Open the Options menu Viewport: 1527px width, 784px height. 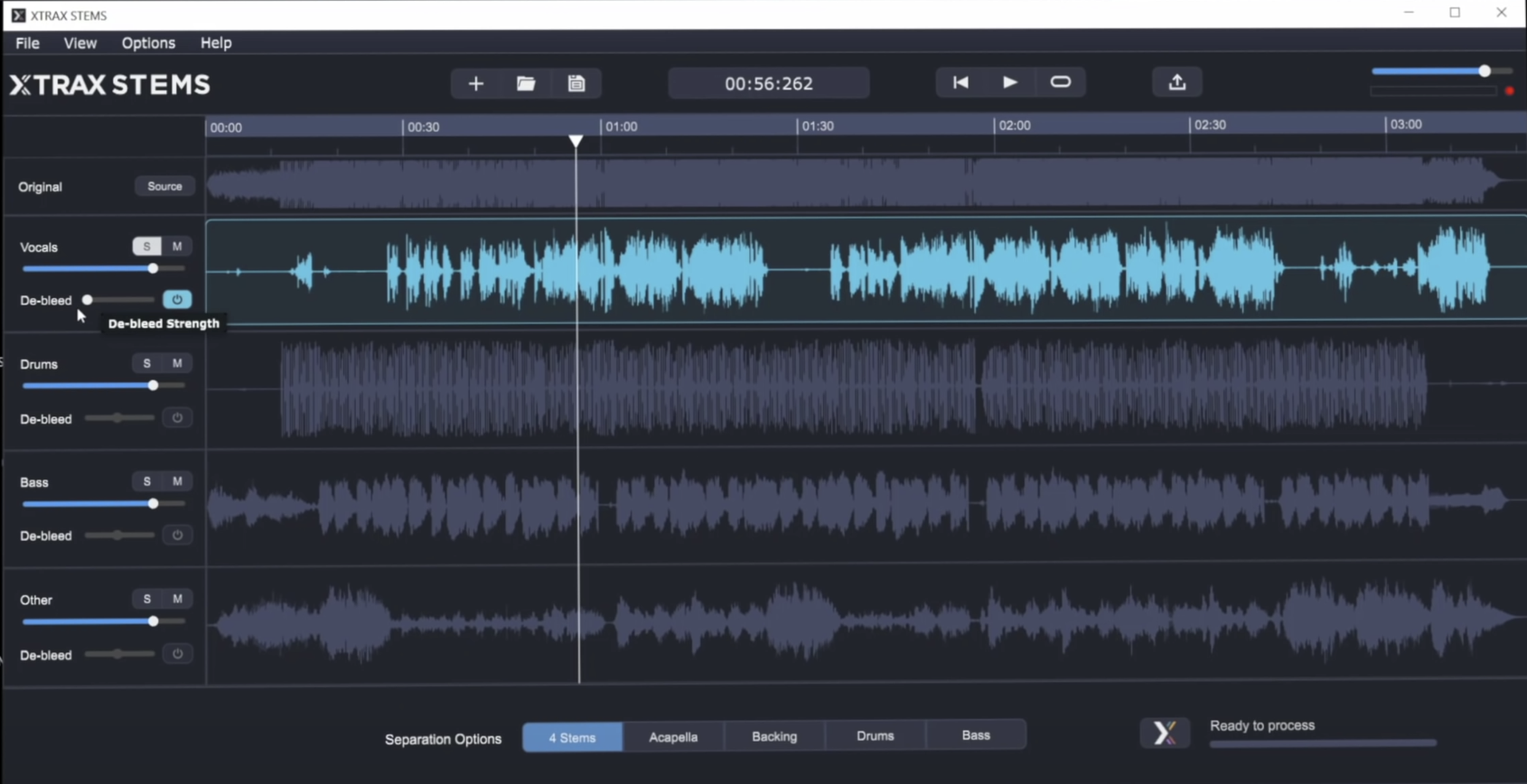point(148,42)
